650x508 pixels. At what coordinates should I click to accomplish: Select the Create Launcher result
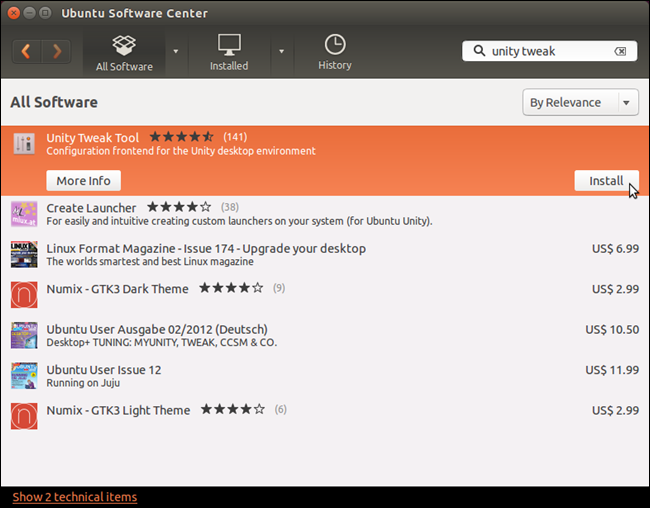point(325,214)
